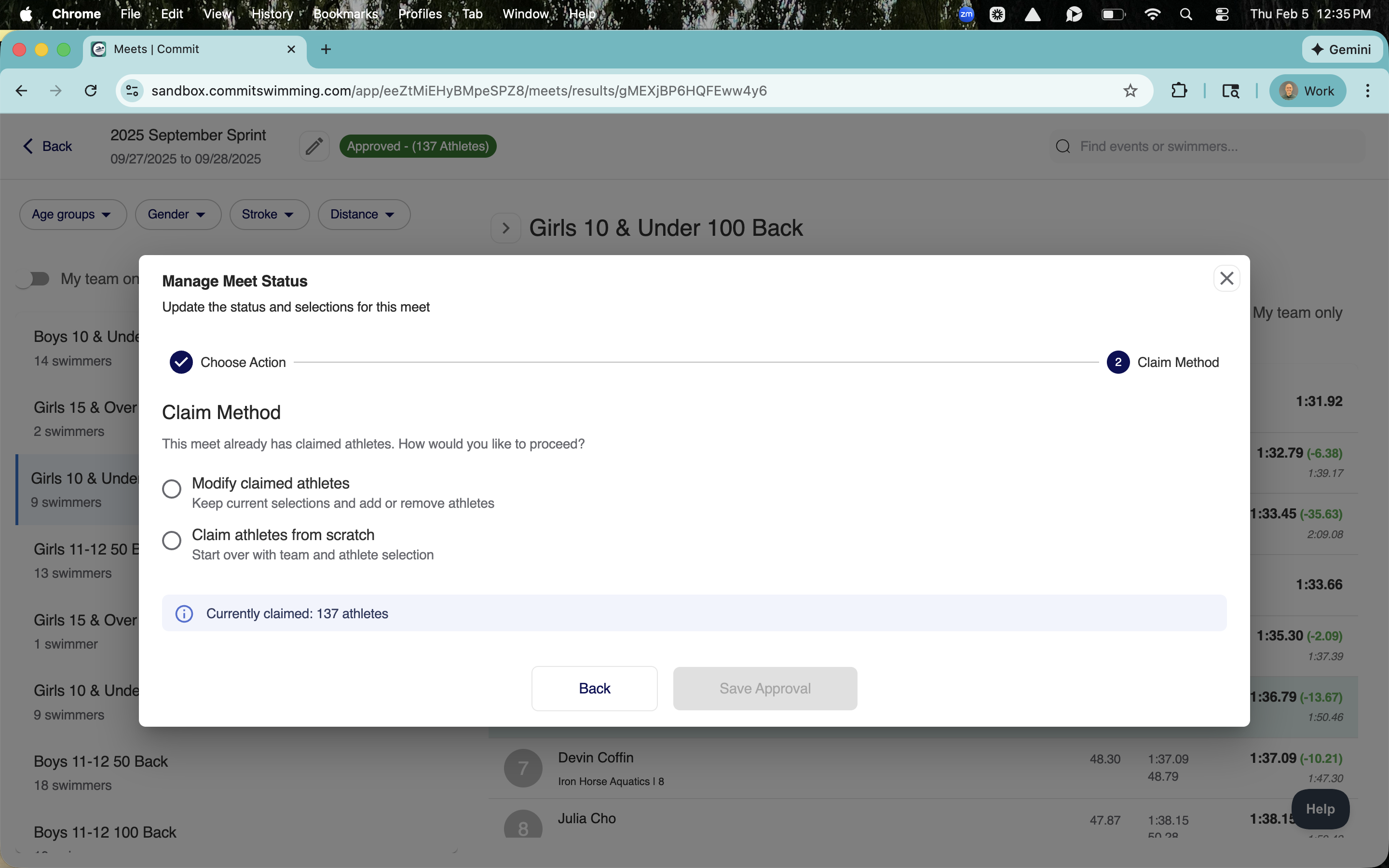Click the Back button in dialog
The width and height of the screenshot is (1389, 868).
point(594,688)
